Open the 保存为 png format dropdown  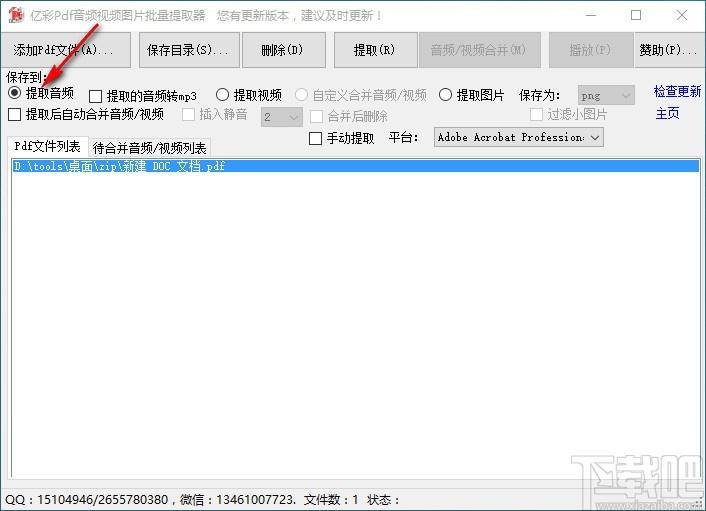point(606,95)
